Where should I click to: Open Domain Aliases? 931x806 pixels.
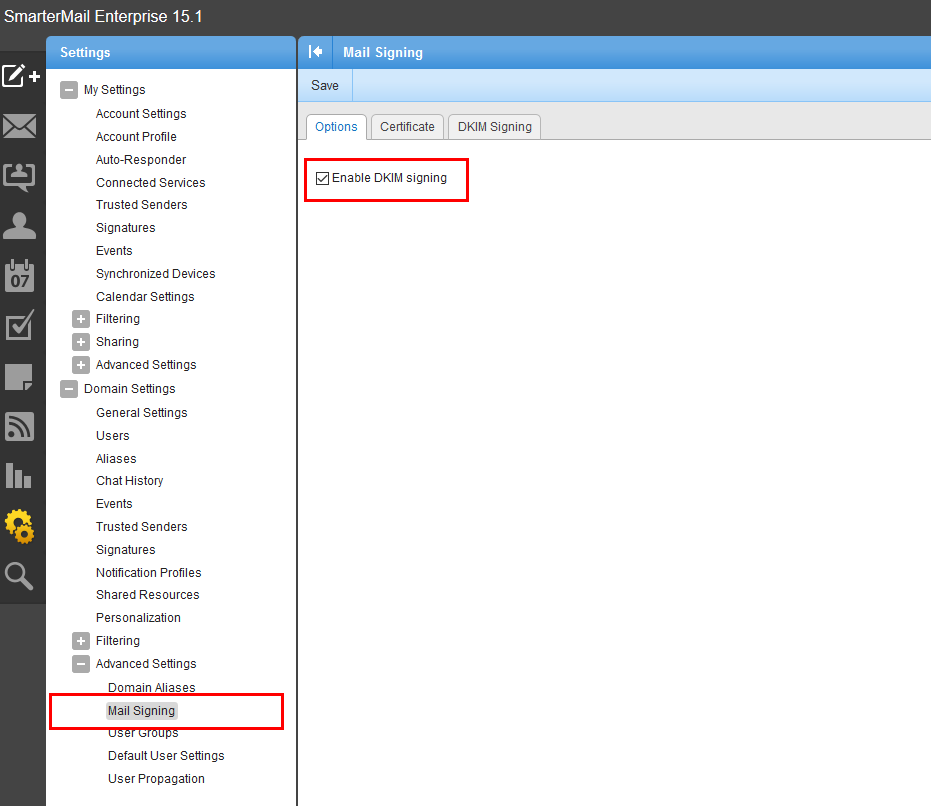[x=151, y=687]
